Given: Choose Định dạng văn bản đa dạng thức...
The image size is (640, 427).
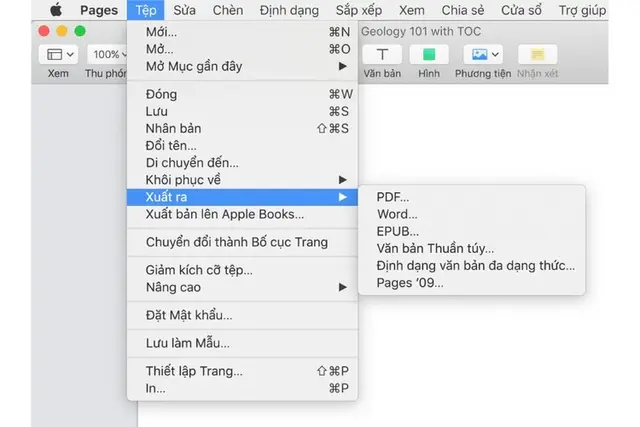Looking at the screenshot, I should [x=471, y=265].
